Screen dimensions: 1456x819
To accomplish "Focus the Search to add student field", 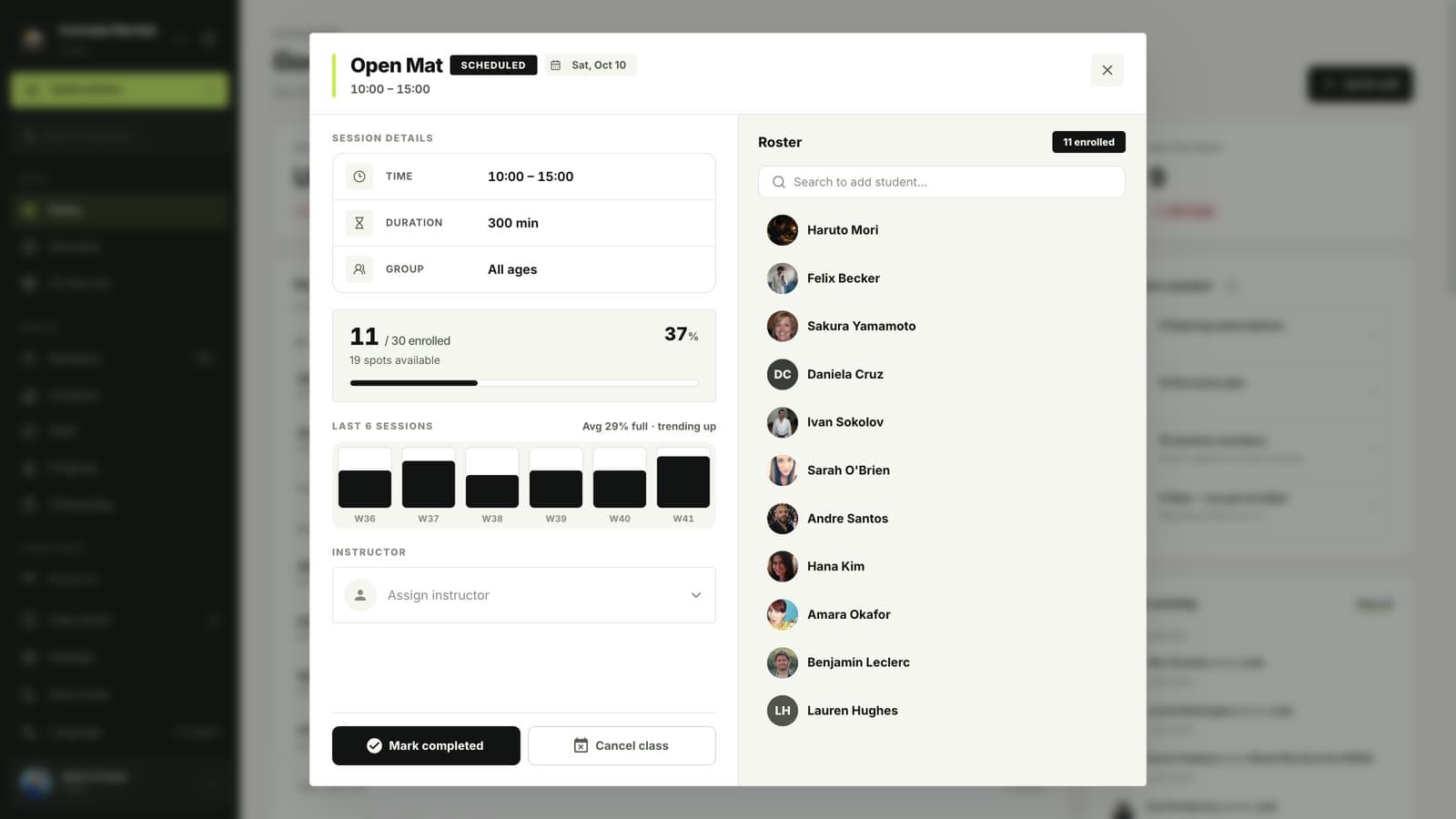I will tap(942, 182).
